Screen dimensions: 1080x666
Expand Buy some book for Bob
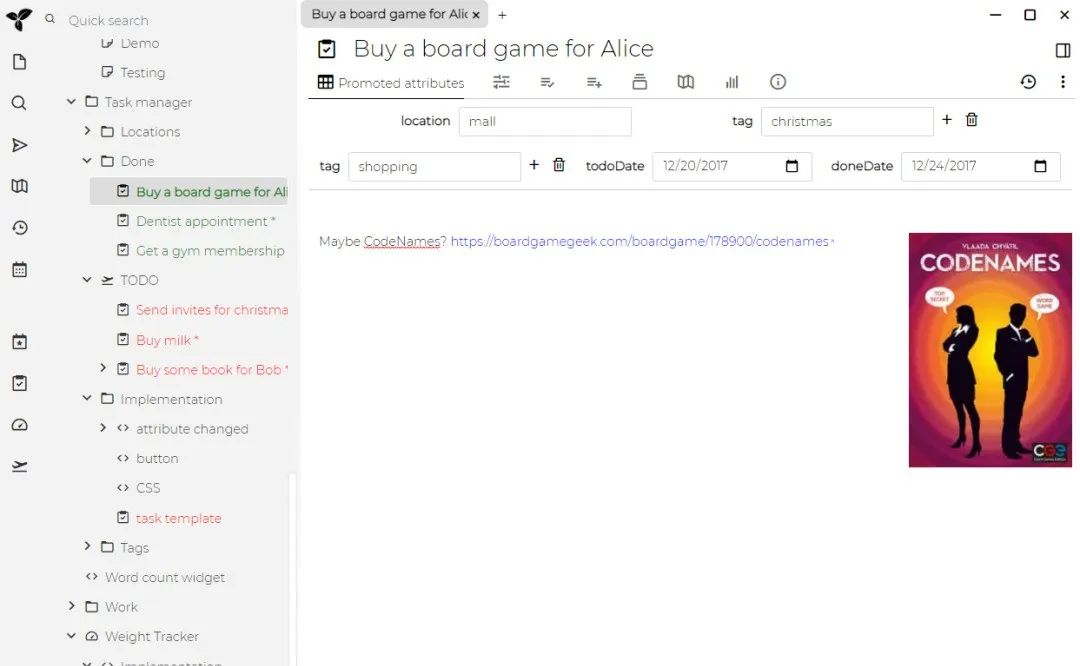click(x=103, y=368)
